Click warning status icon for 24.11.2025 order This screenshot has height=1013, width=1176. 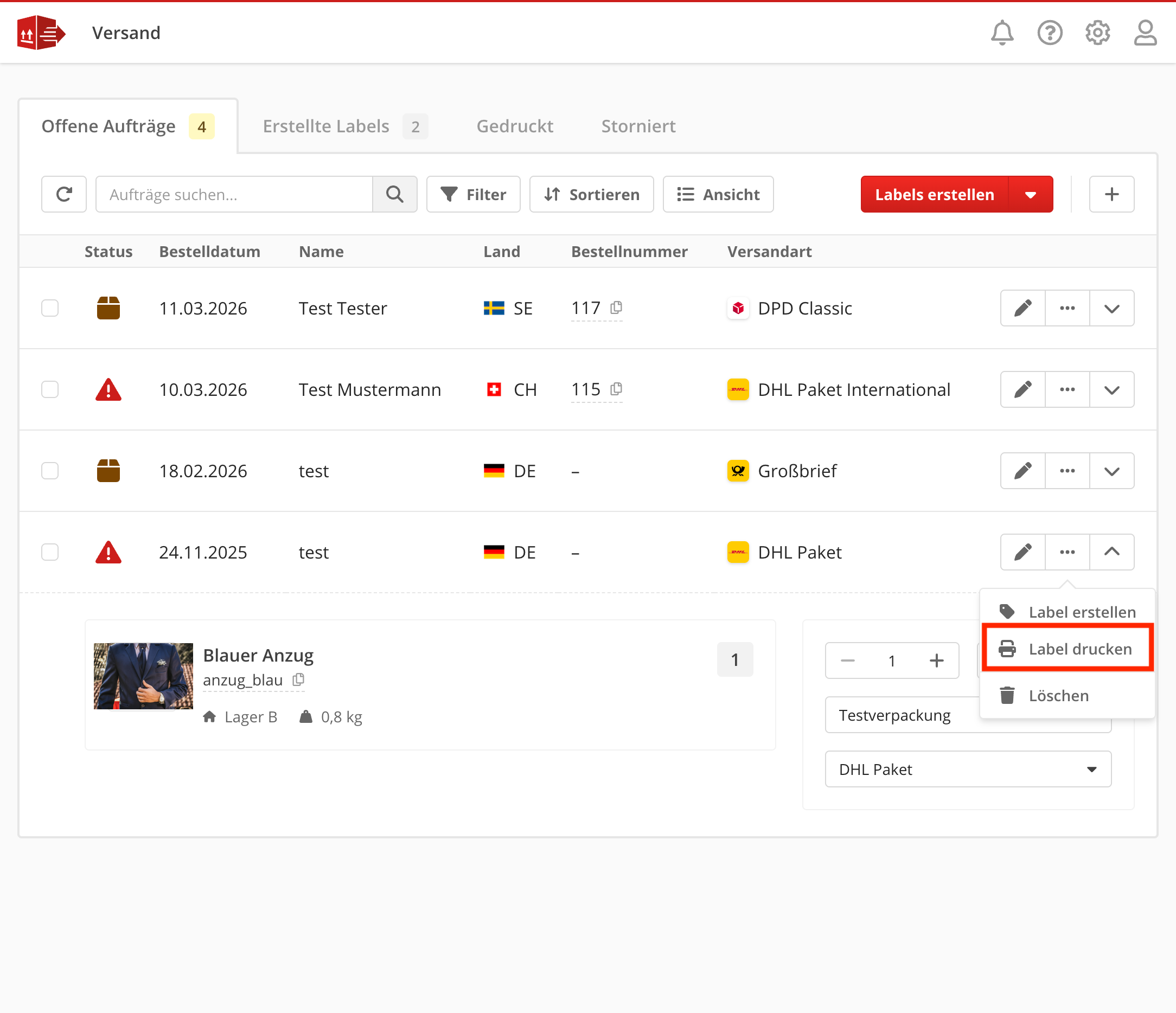coord(108,552)
